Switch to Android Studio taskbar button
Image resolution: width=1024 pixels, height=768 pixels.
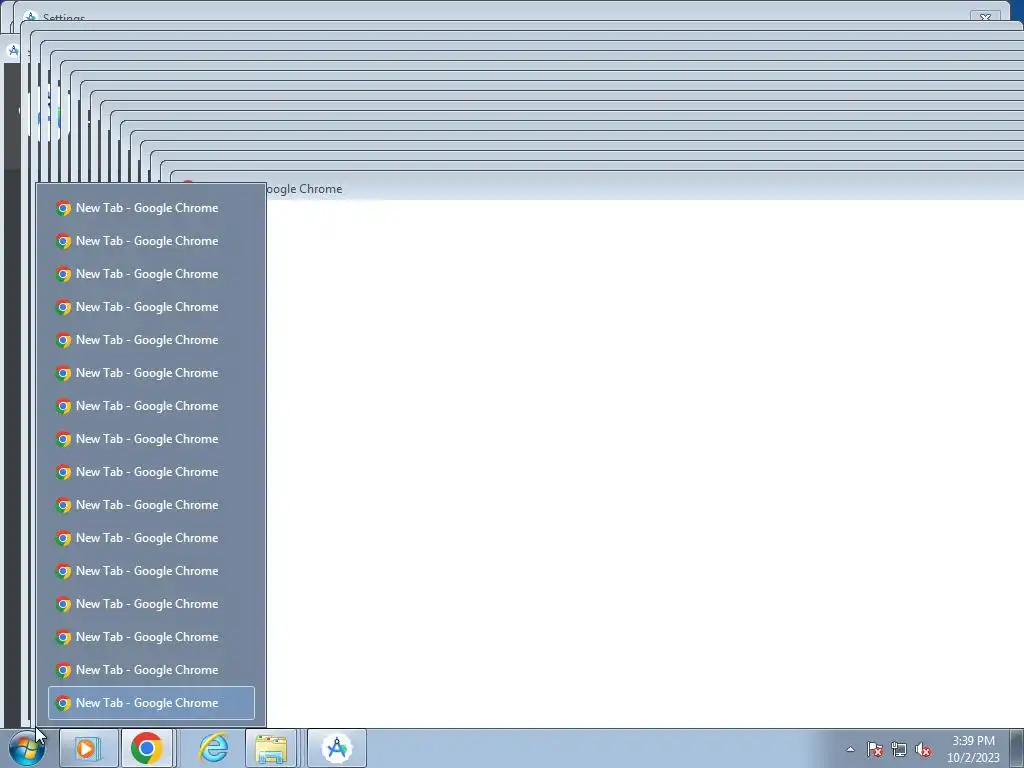tap(337, 748)
